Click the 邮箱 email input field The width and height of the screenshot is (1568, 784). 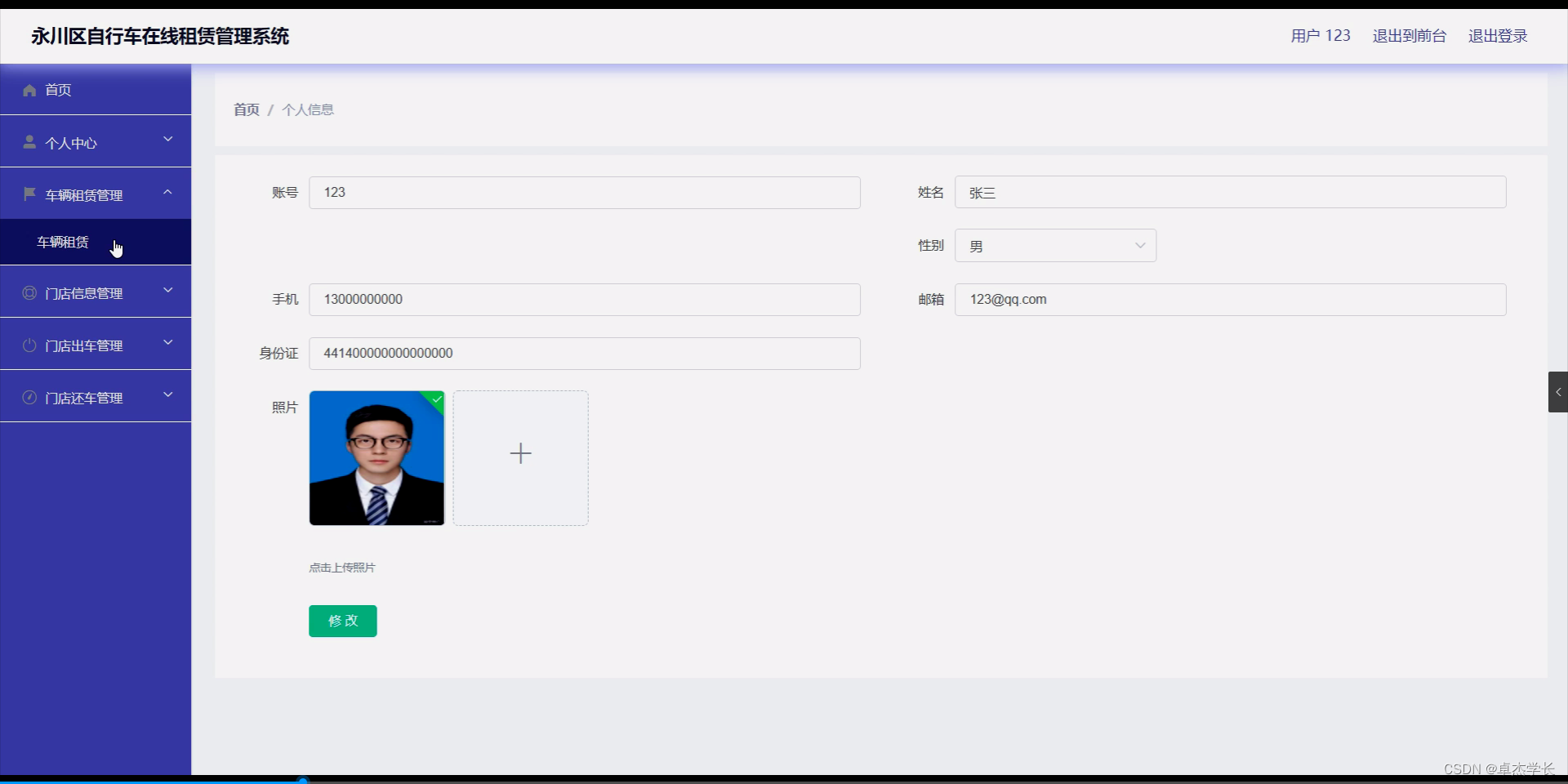coord(1229,299)
